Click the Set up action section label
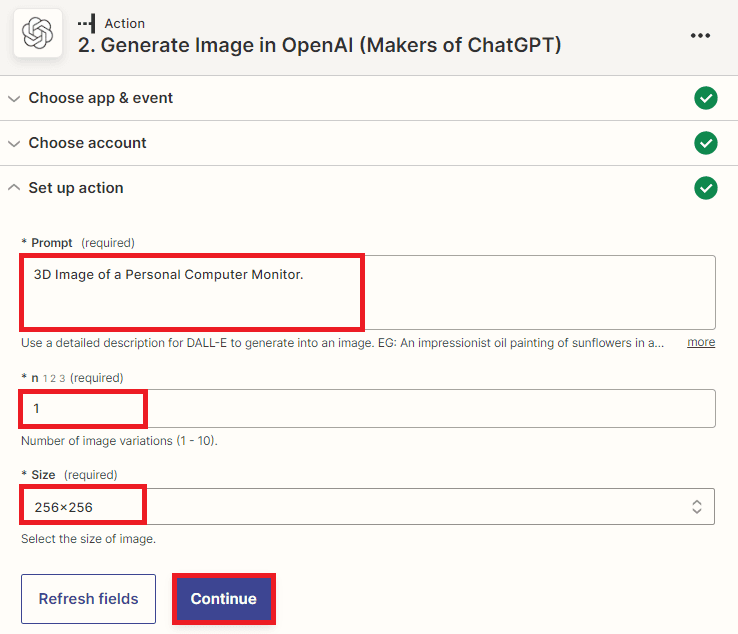The image size is (738, 634). [x=76, y=188]
